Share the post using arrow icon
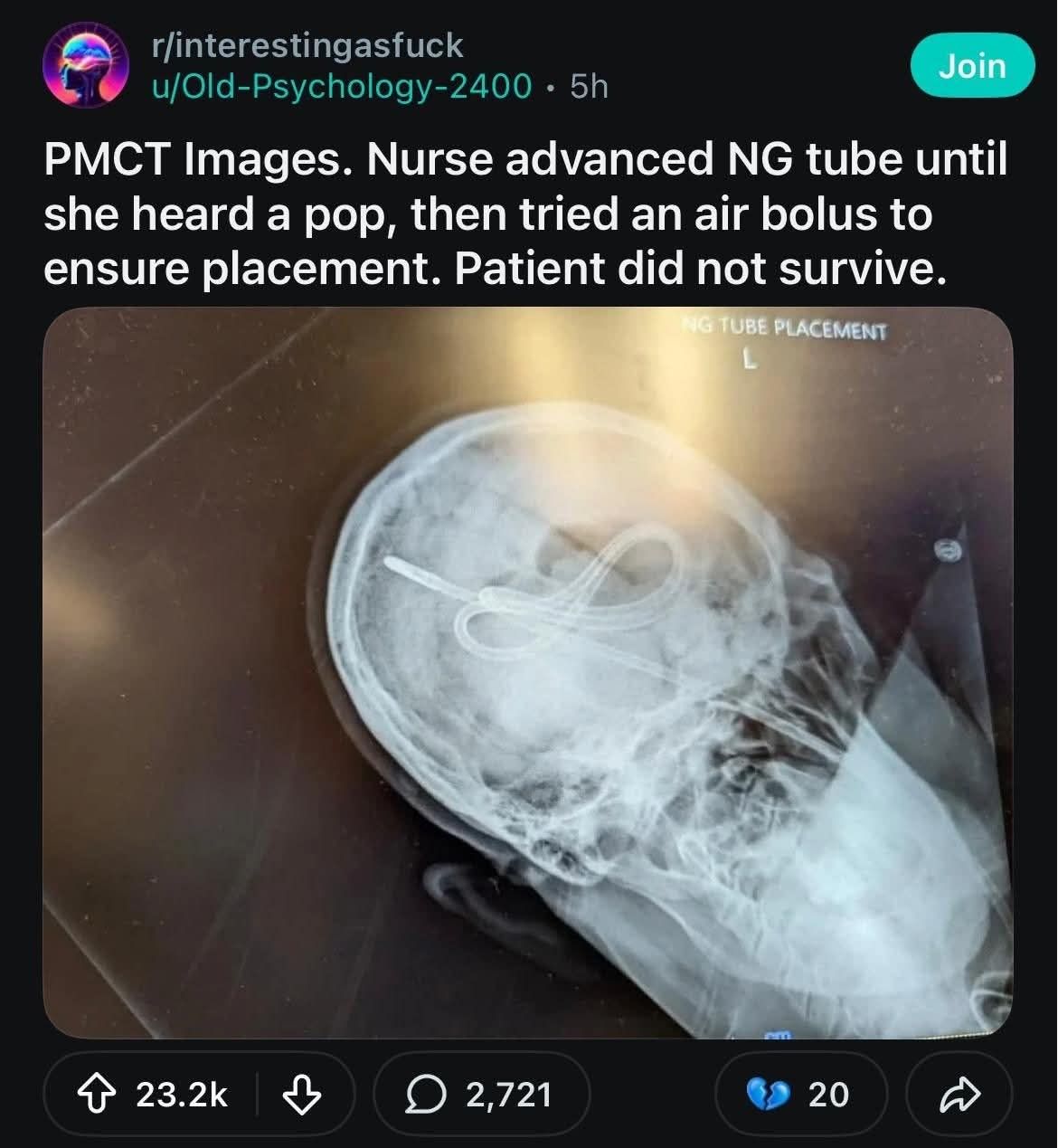The height and width of the screenshot is (1148, 1058). point(959,1094)
